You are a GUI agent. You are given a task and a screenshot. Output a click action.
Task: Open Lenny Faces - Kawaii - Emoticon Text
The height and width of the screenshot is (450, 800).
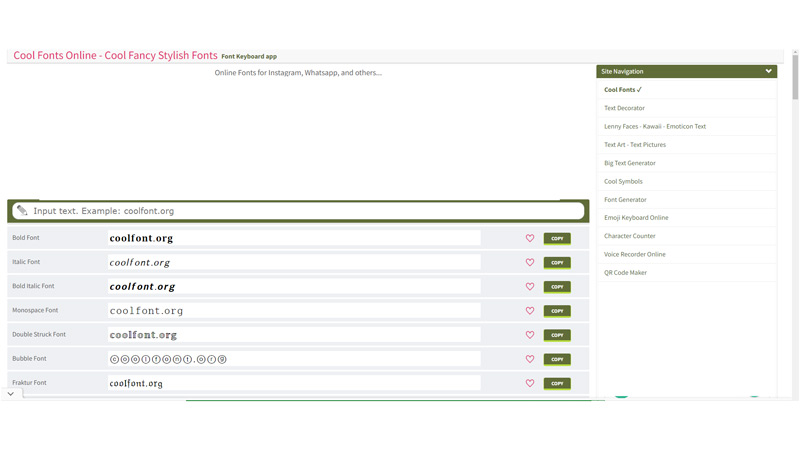655,127
